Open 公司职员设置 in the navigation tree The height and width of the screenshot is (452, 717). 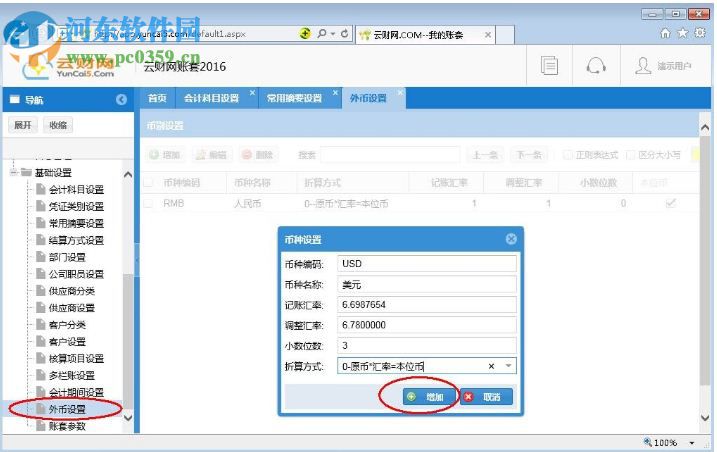pyautogui.click(x=76, y=274)
